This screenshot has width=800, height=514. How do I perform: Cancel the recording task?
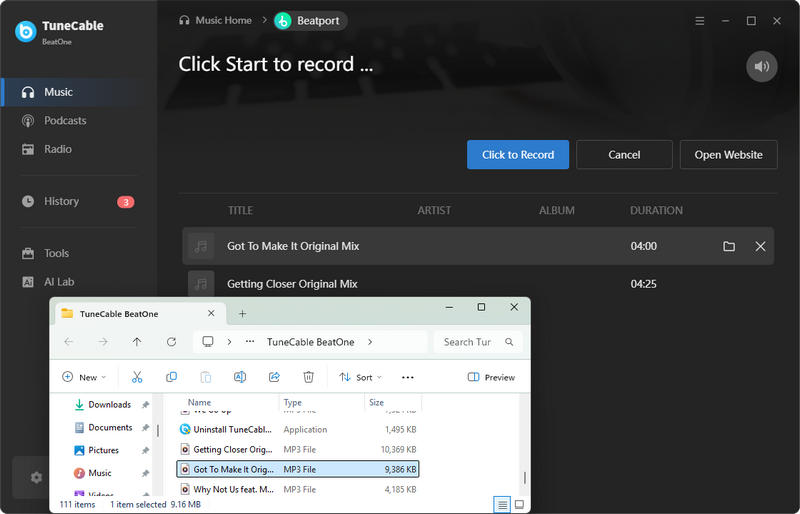coord(624,155)
